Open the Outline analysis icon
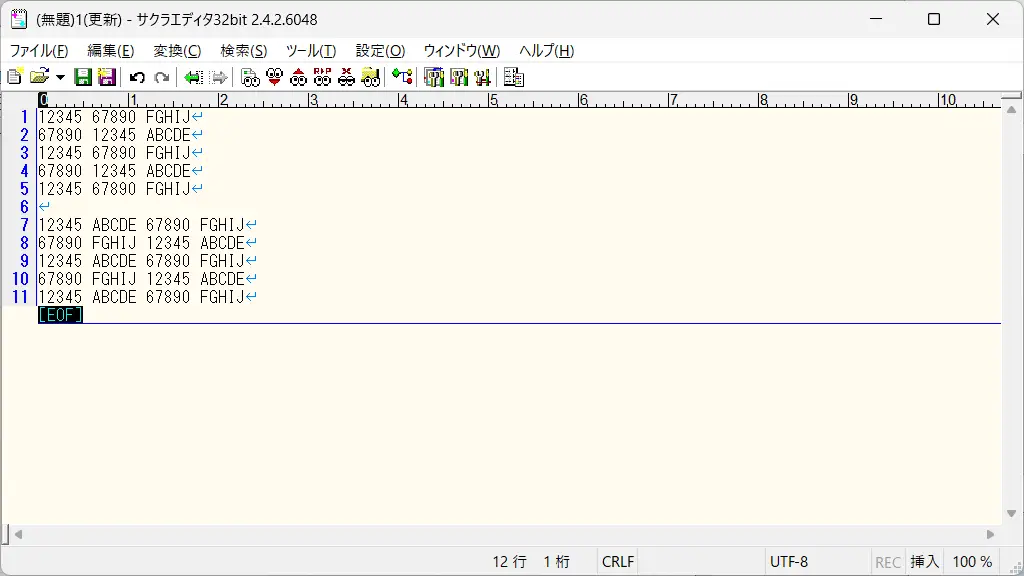The height and width of the screenshot is (576, 1024). point(402,77)
